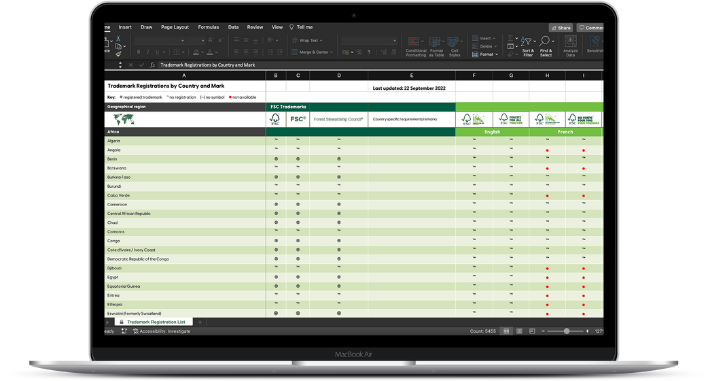
Task: Toggle underline formatting
Action: (157, 52)
